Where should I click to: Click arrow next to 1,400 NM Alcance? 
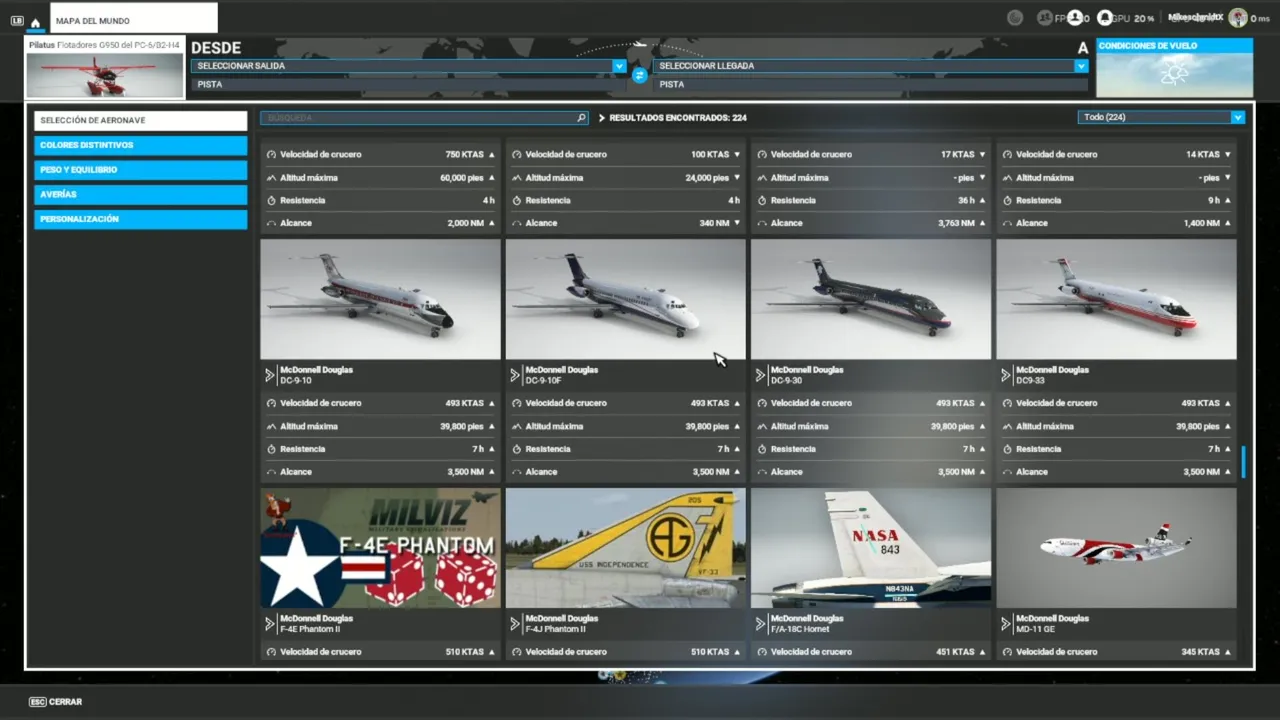click(1228, 223)
